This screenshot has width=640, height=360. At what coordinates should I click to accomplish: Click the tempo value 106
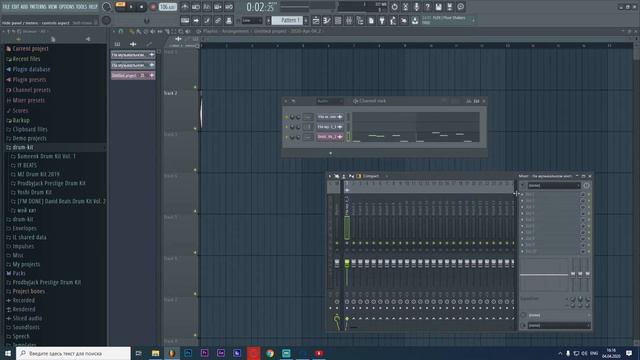tap(167, 7)
